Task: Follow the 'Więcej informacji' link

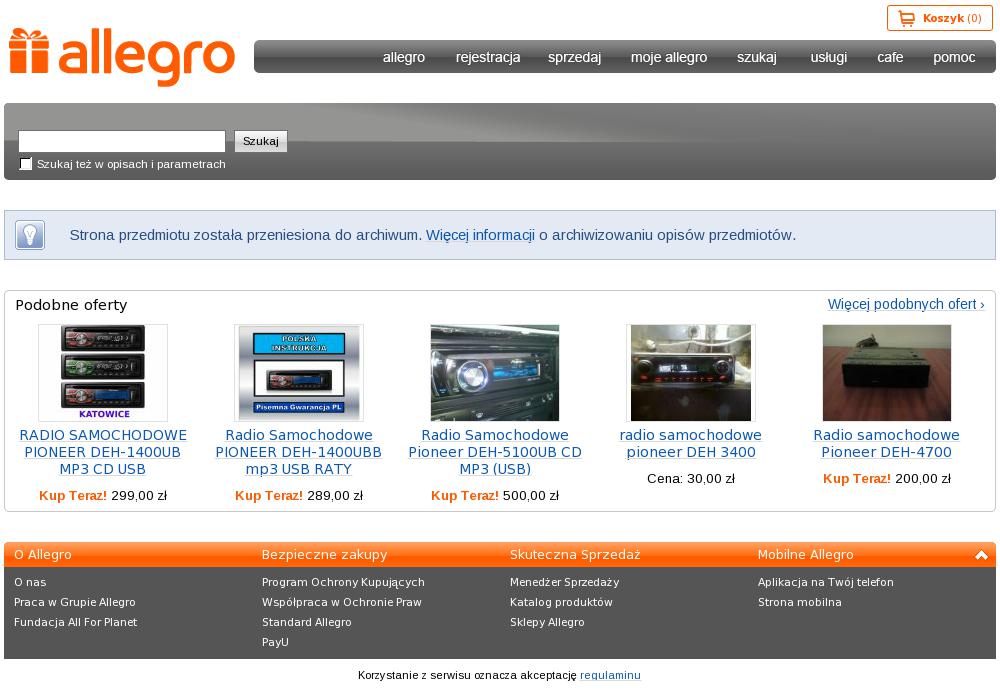Action: 480,235
